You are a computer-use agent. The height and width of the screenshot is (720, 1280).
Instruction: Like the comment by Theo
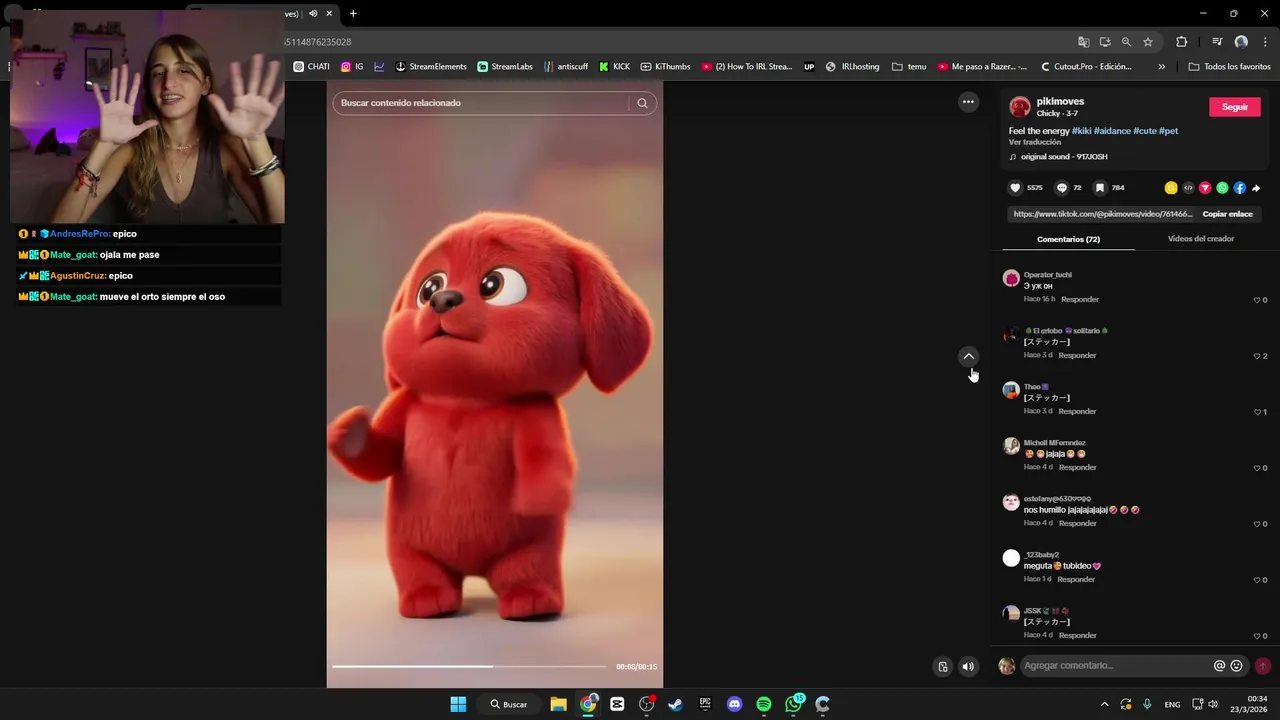click(1257, 412)
